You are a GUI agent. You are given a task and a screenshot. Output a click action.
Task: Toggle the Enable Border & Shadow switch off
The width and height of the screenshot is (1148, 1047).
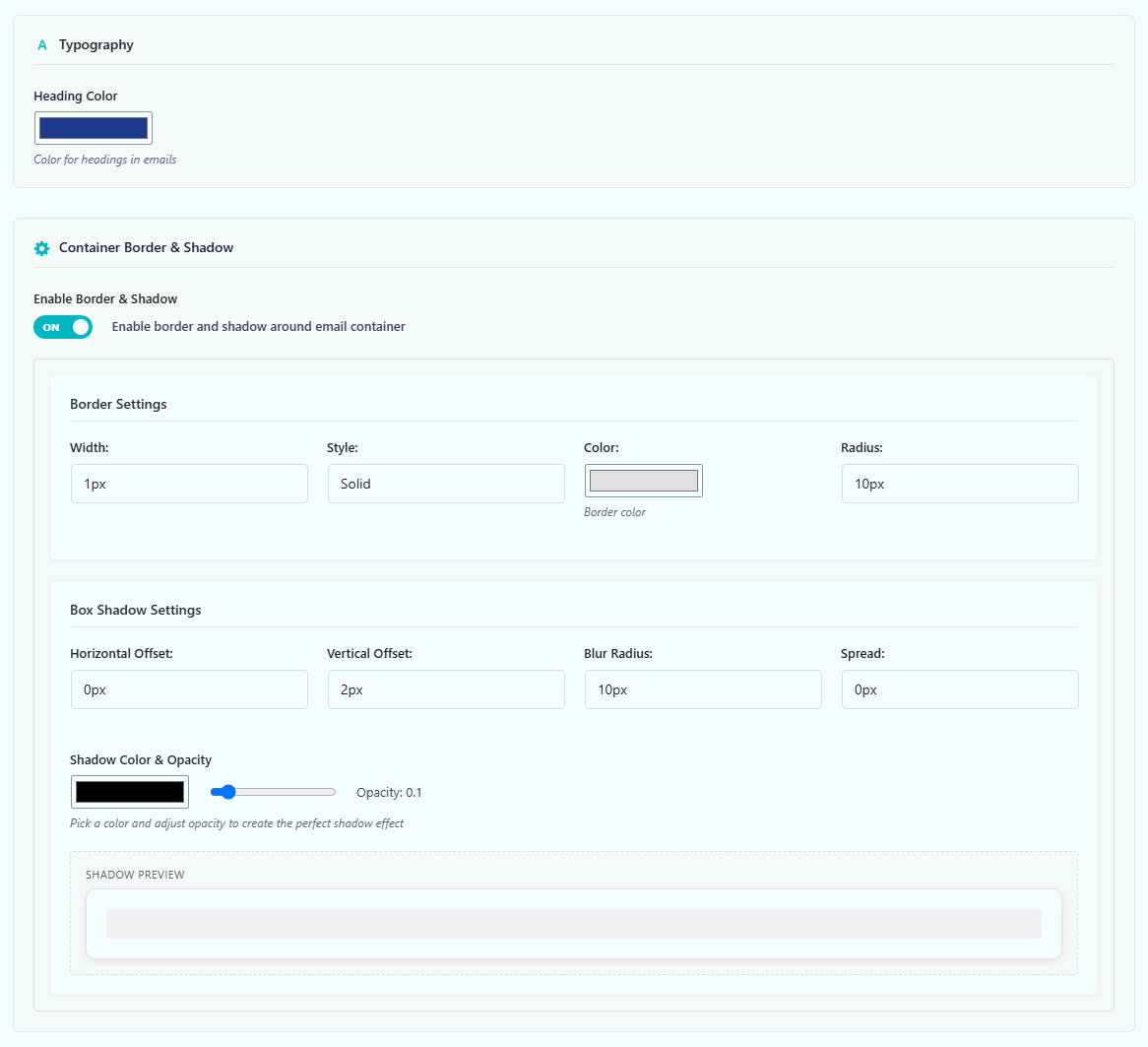(x=63, y=327)
